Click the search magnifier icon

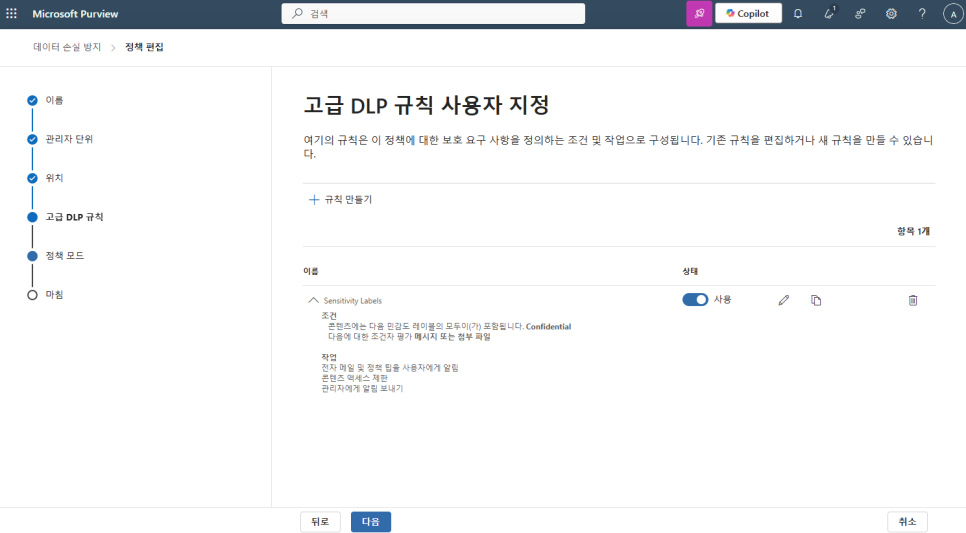coord(298,13)
